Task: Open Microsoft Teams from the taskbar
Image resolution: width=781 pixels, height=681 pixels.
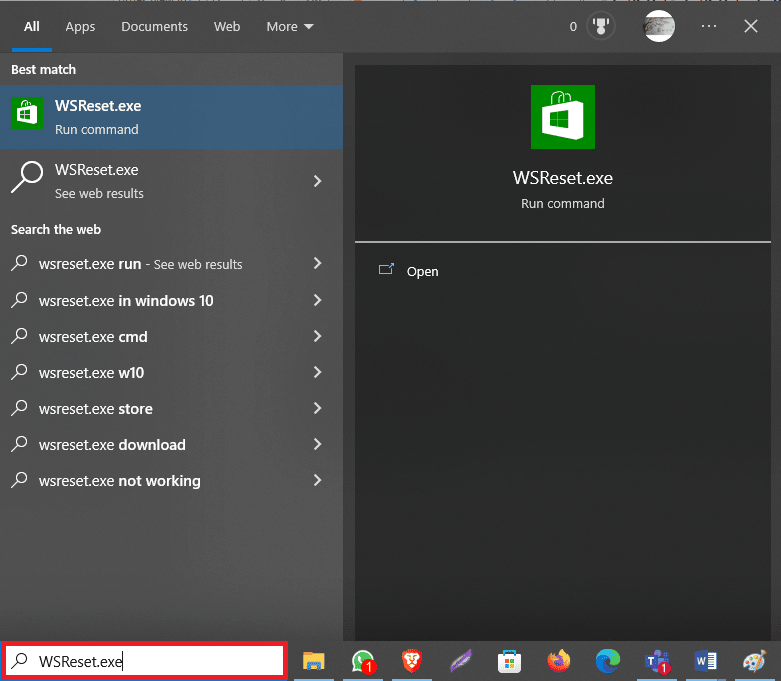Action: pos(657,662)
